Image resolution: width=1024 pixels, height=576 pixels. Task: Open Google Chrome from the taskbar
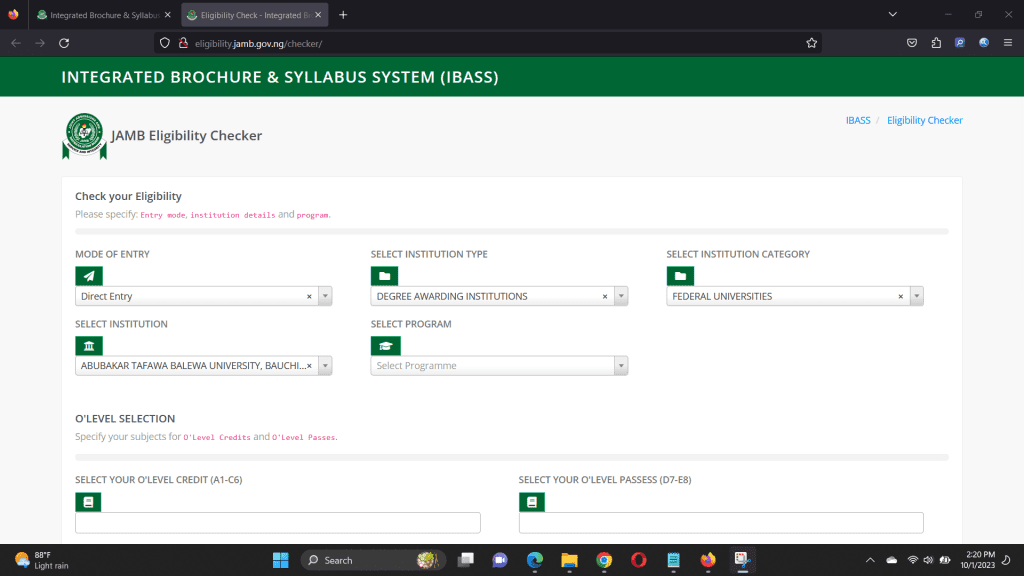[604, 560]
